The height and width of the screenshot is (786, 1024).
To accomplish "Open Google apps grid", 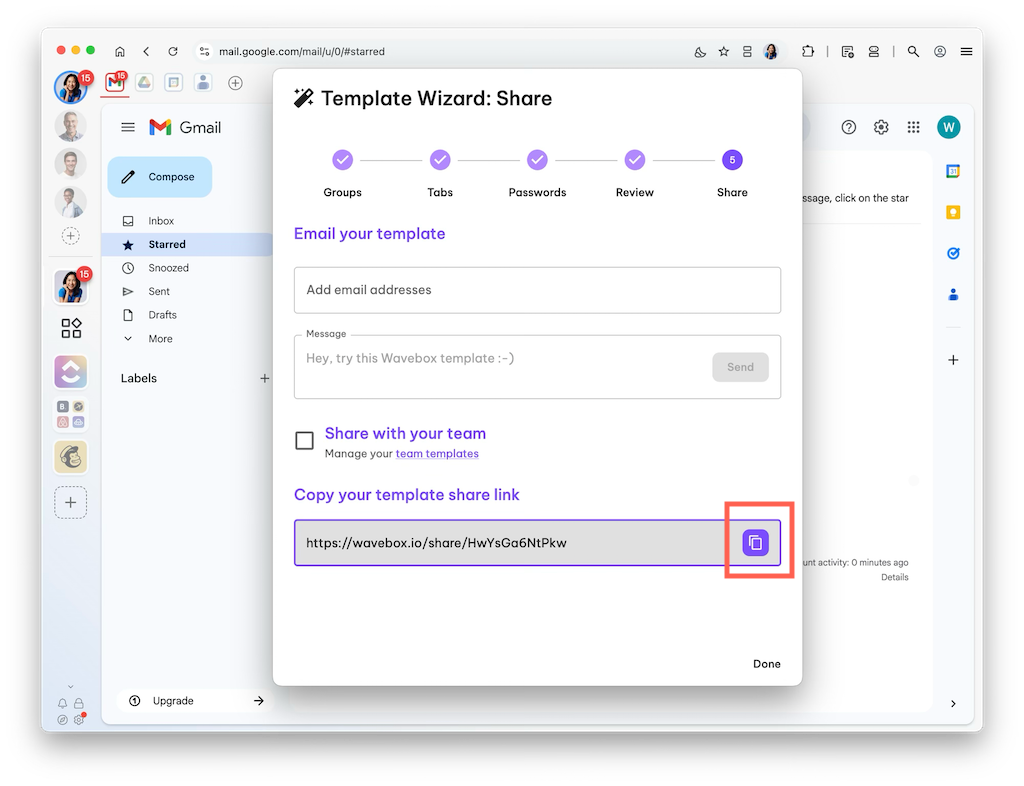I will click(913, 127).
